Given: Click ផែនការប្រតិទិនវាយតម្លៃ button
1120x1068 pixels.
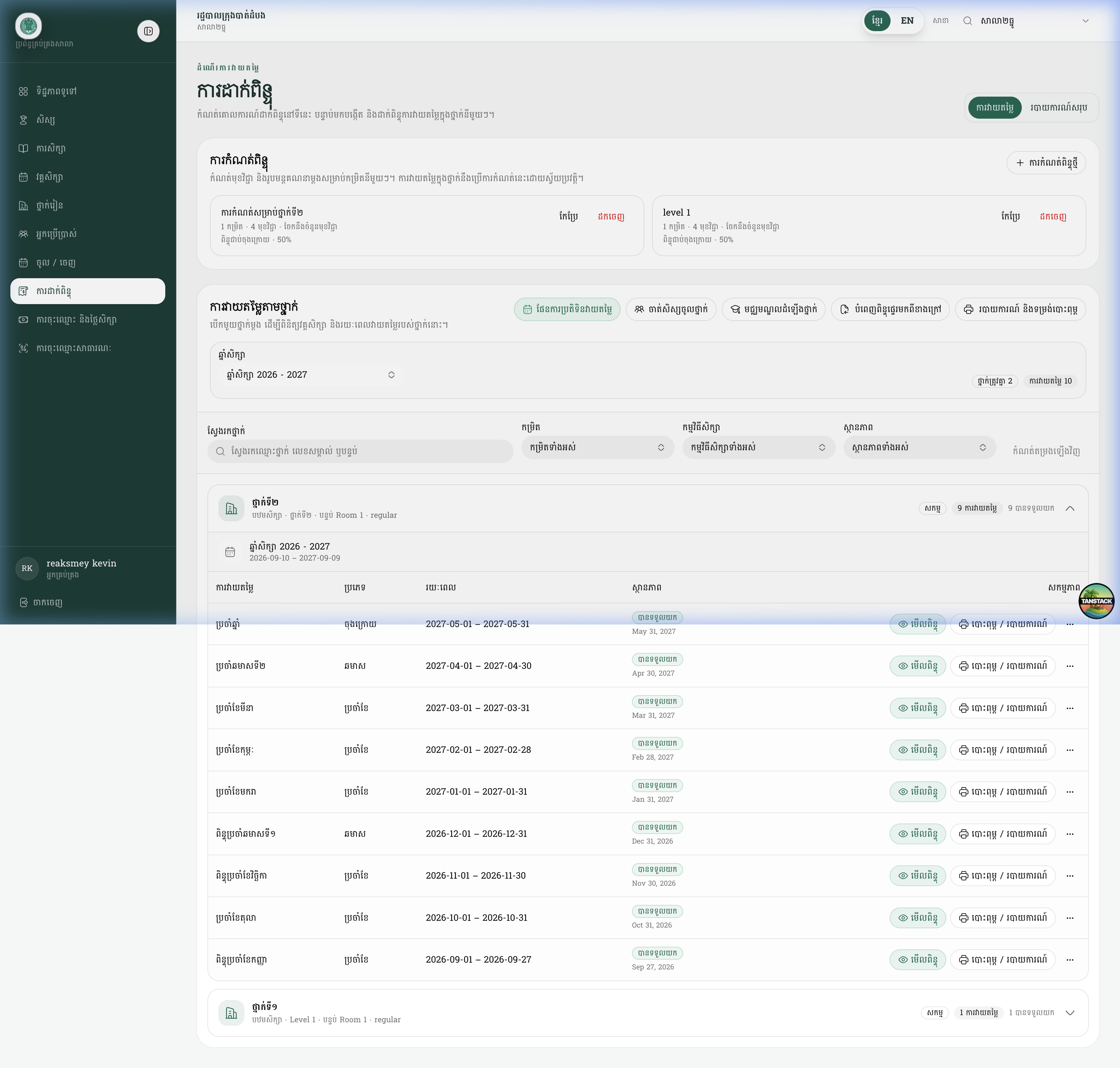Looking at the screenshot, I should click(567, 309).
